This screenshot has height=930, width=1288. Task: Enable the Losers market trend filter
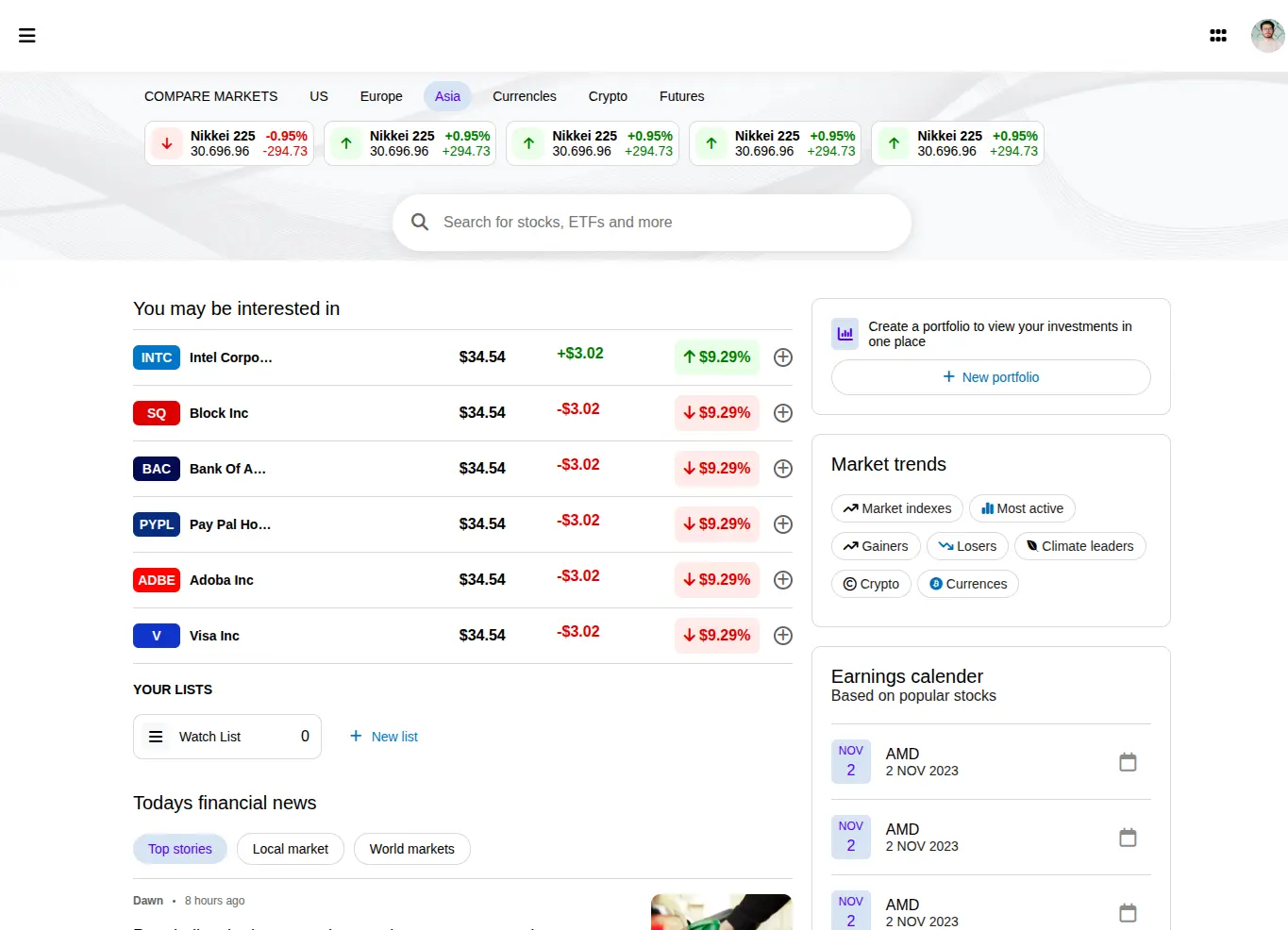tap(967, 546)
